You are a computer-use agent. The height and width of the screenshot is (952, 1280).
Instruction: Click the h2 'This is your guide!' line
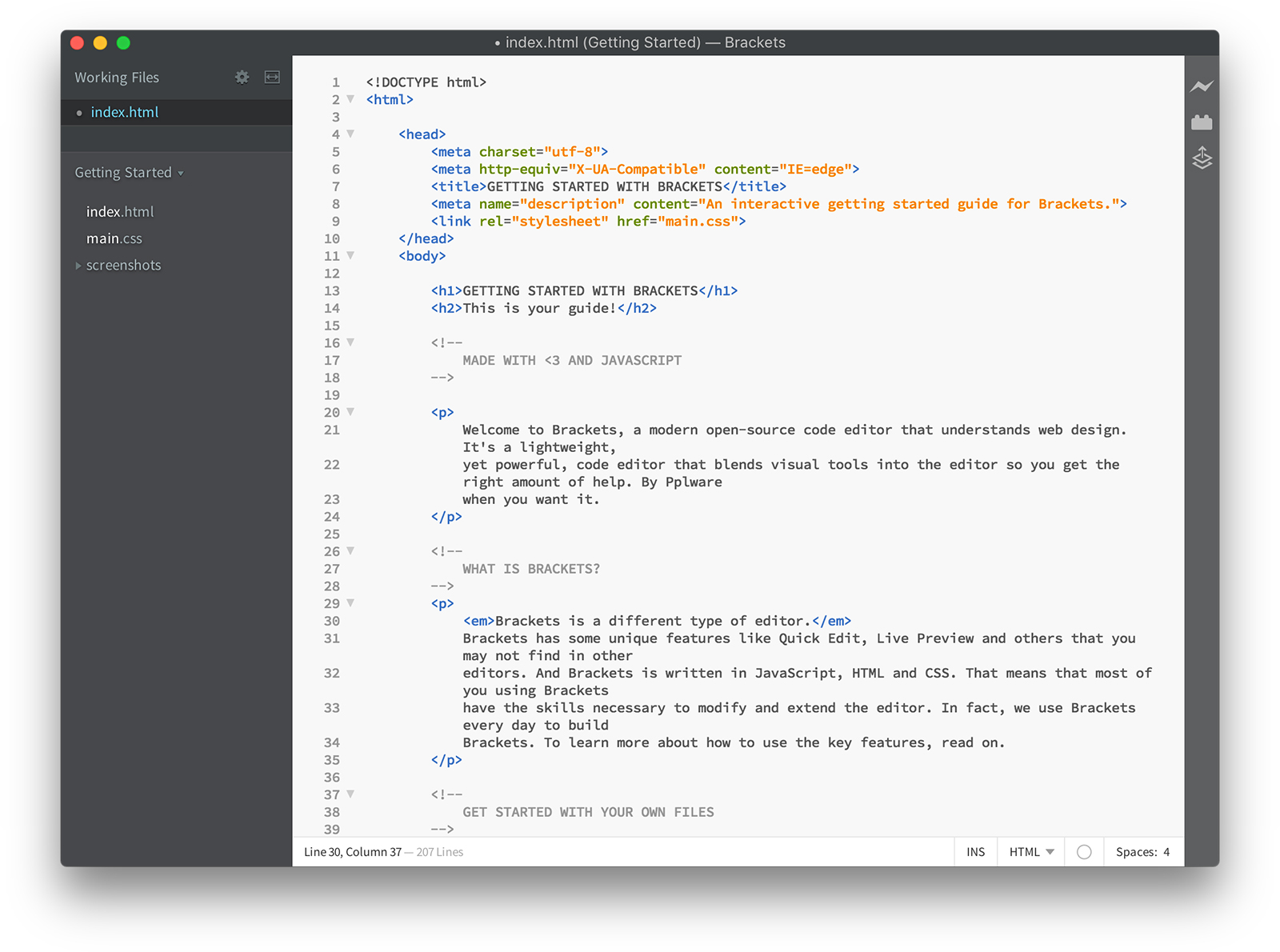[x=543, y=309]
